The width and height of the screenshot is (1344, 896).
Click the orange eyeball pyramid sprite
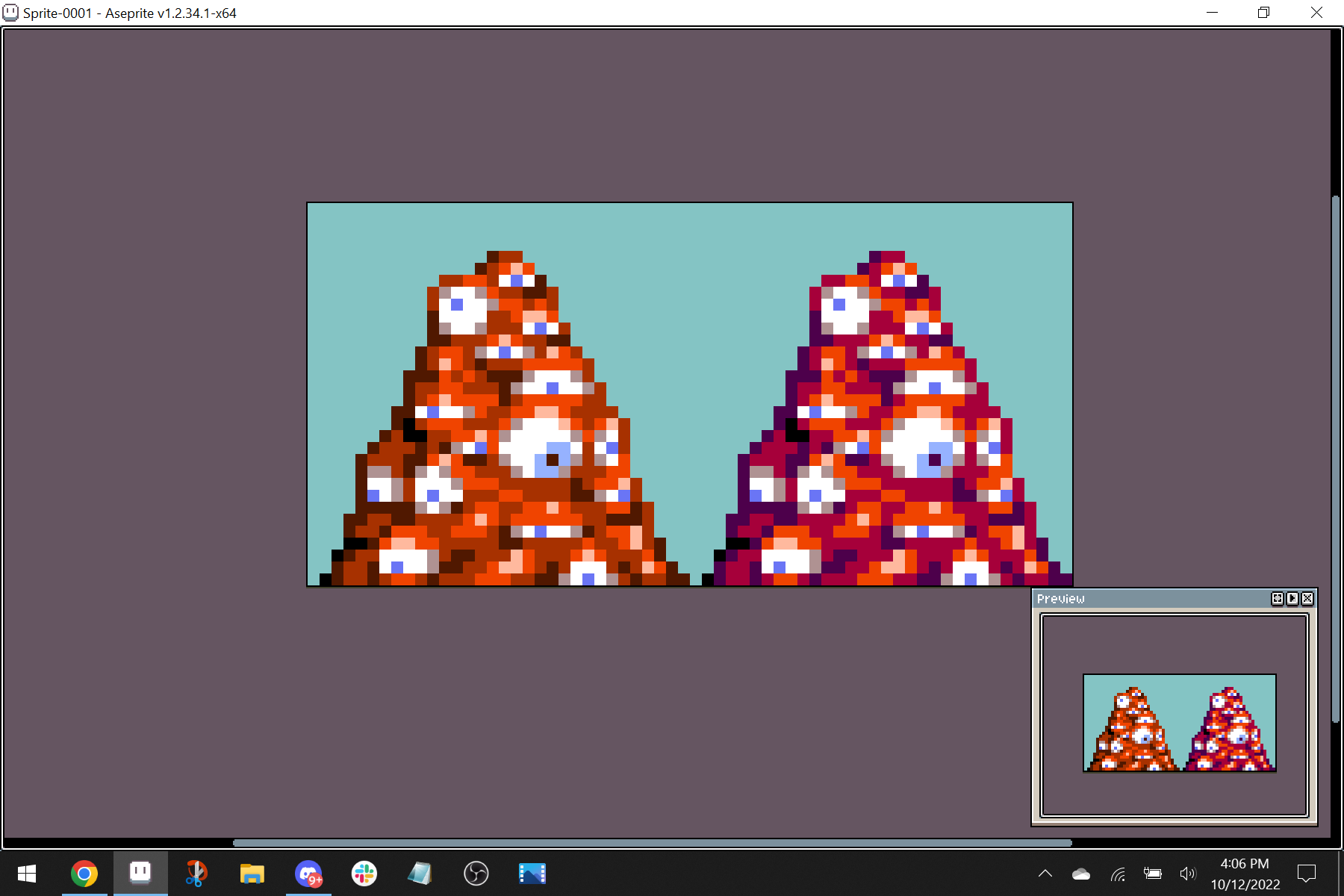point(505,419)
